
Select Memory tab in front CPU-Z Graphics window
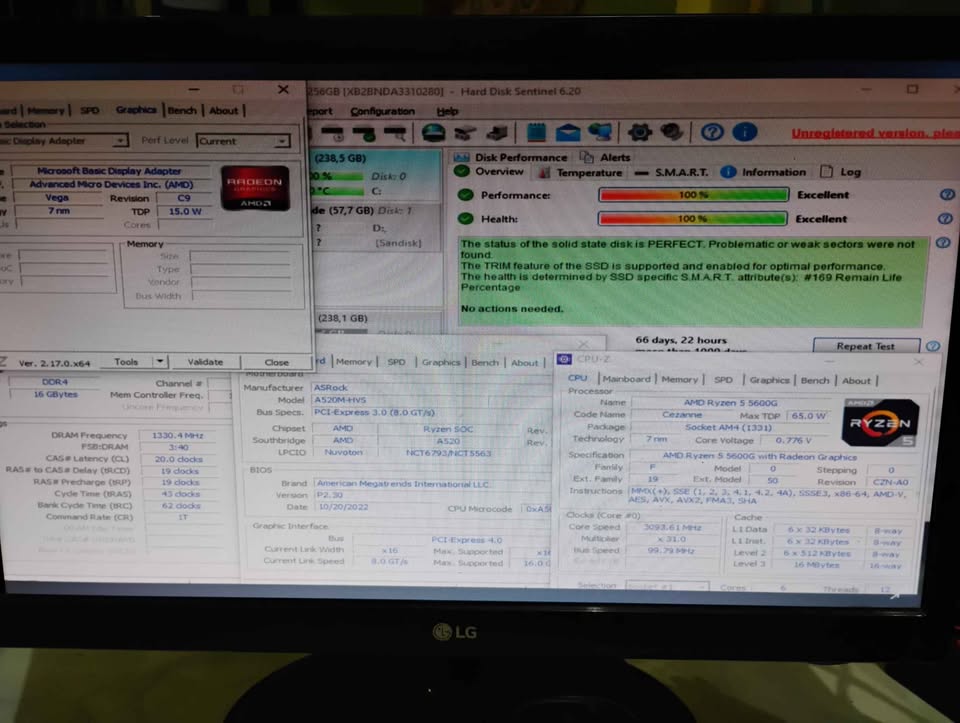click(46, 110)
